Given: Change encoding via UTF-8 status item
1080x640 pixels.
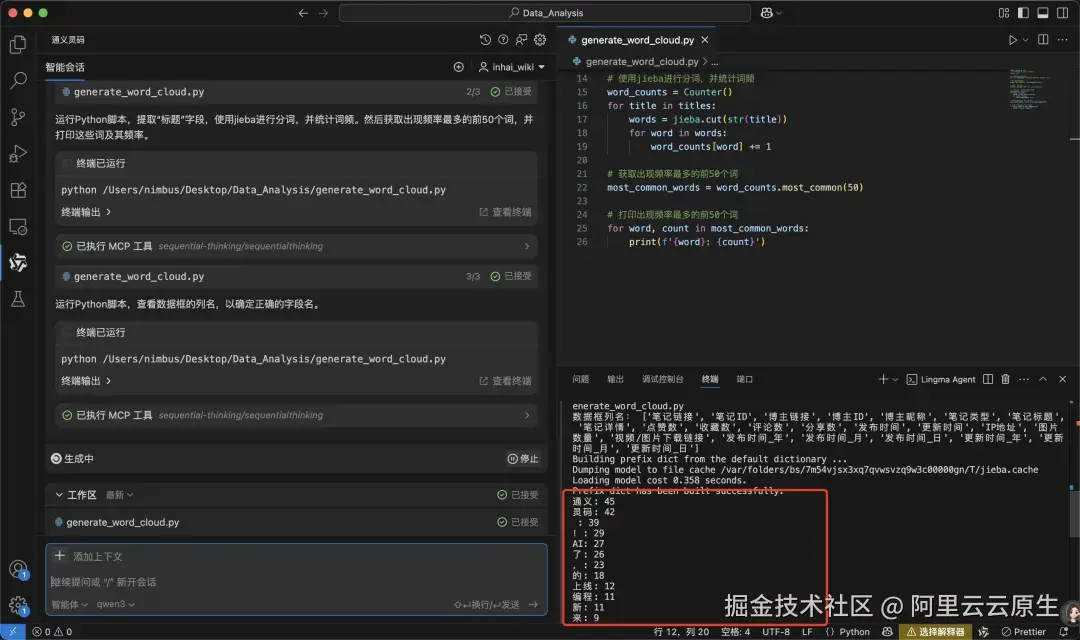Looking at the screenshot, I should point(776,632).
